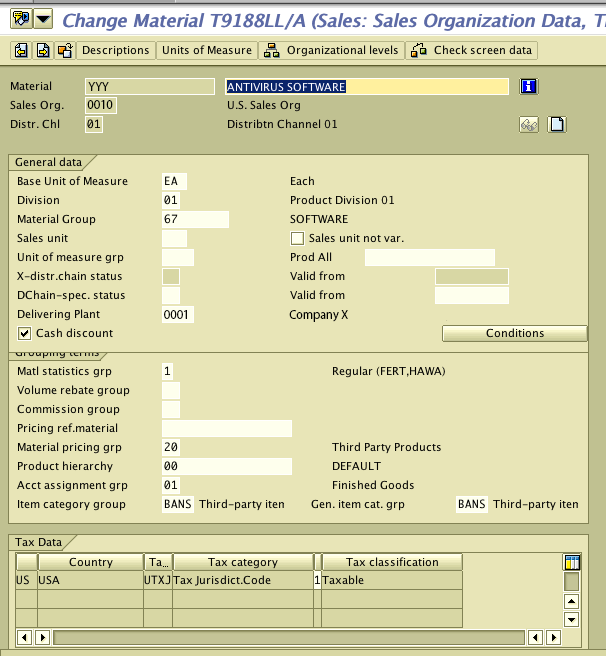Go to the next screen tab icon
Screen dimensions: 606x656
click(43, 51)
